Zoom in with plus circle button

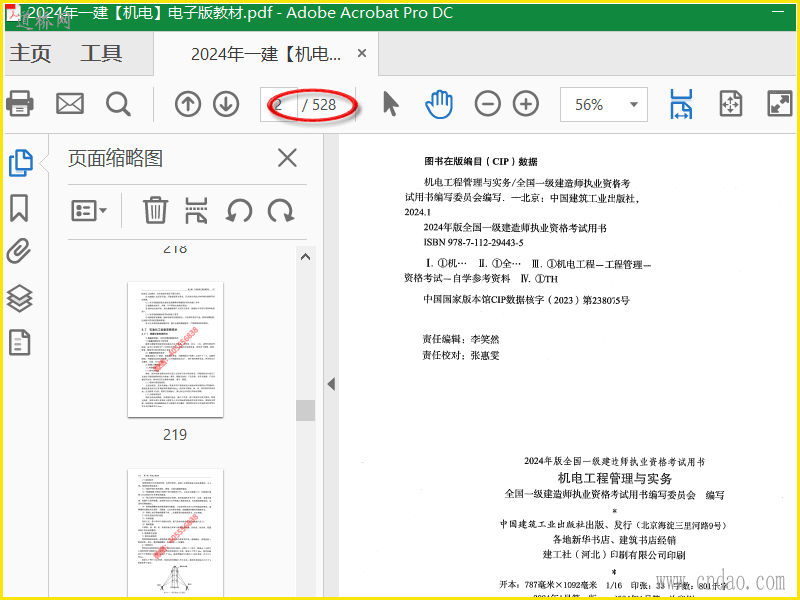point(526,104)
